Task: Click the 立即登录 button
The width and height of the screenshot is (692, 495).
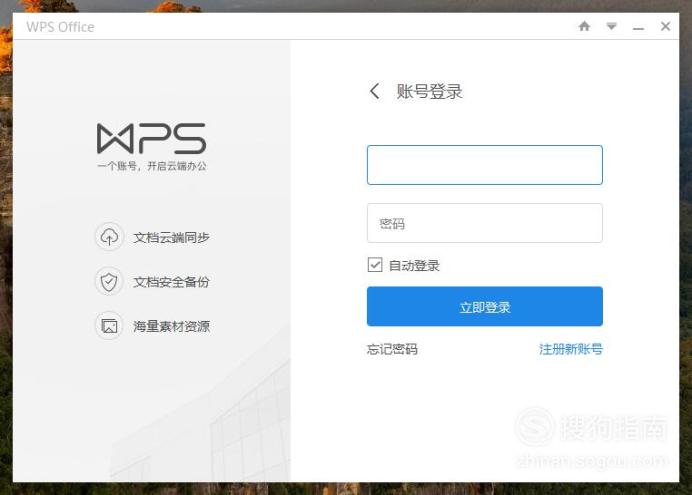Action: pyautogui.click(x=485, y=307)
